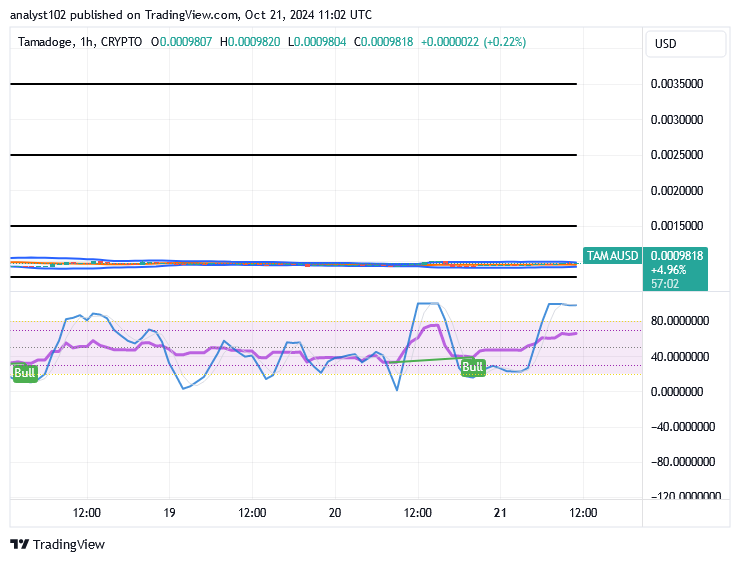Image resolution: width=740 pixels, height=562 pixels.
Task: Click the CRYPTO exchange label
Action: [x=121, y=42]
